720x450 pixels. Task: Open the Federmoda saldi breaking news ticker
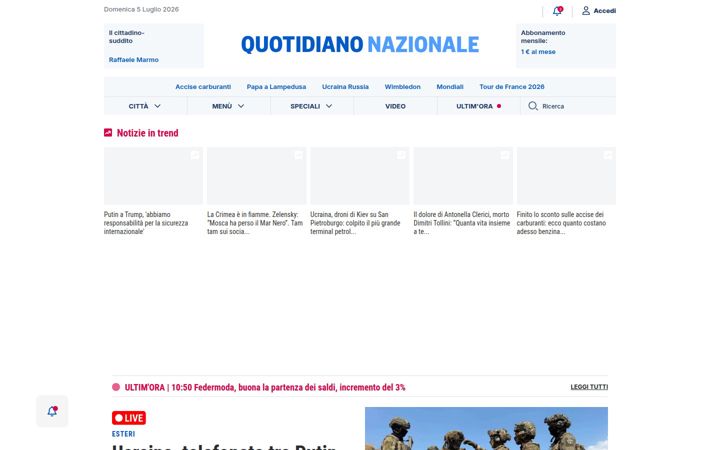tap(265, 388)
